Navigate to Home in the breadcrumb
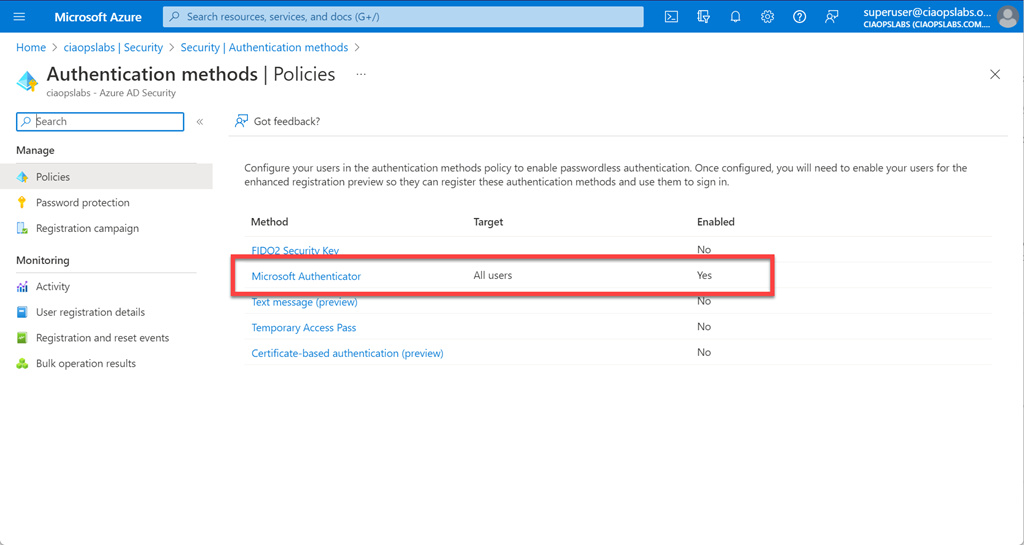Image resolution: width=1024 pixels, height=545 pixels. (31, 48)
